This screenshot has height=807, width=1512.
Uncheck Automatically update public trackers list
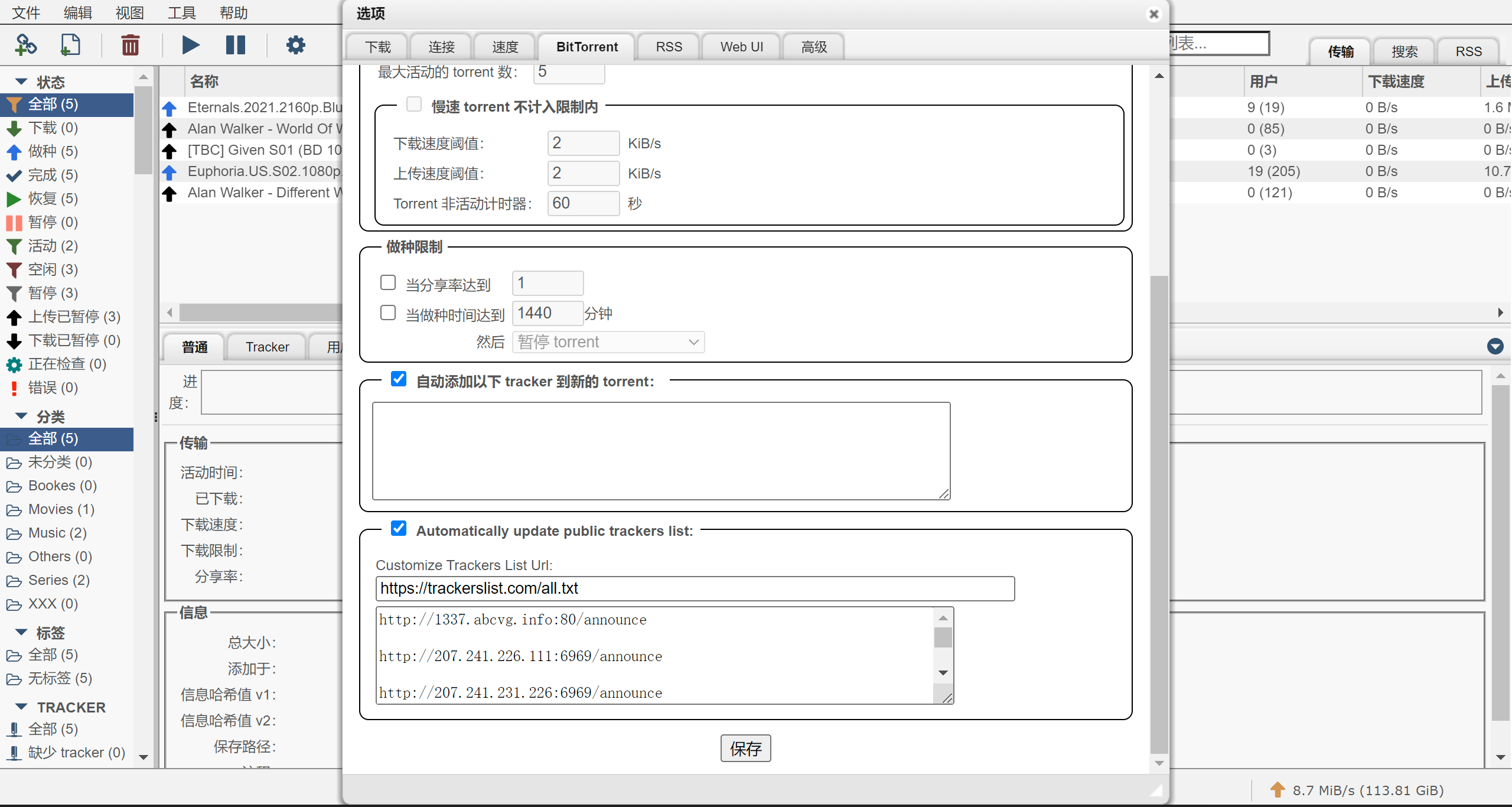399,528
